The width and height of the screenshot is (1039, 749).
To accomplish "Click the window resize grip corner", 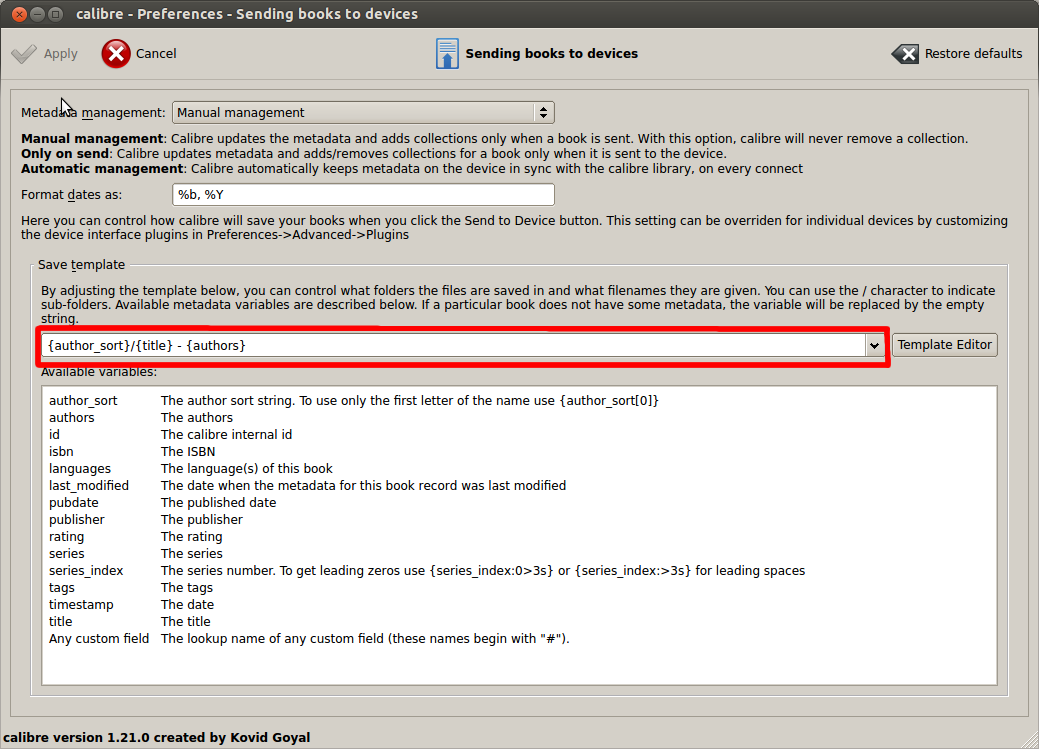I will click(1030, 740).
